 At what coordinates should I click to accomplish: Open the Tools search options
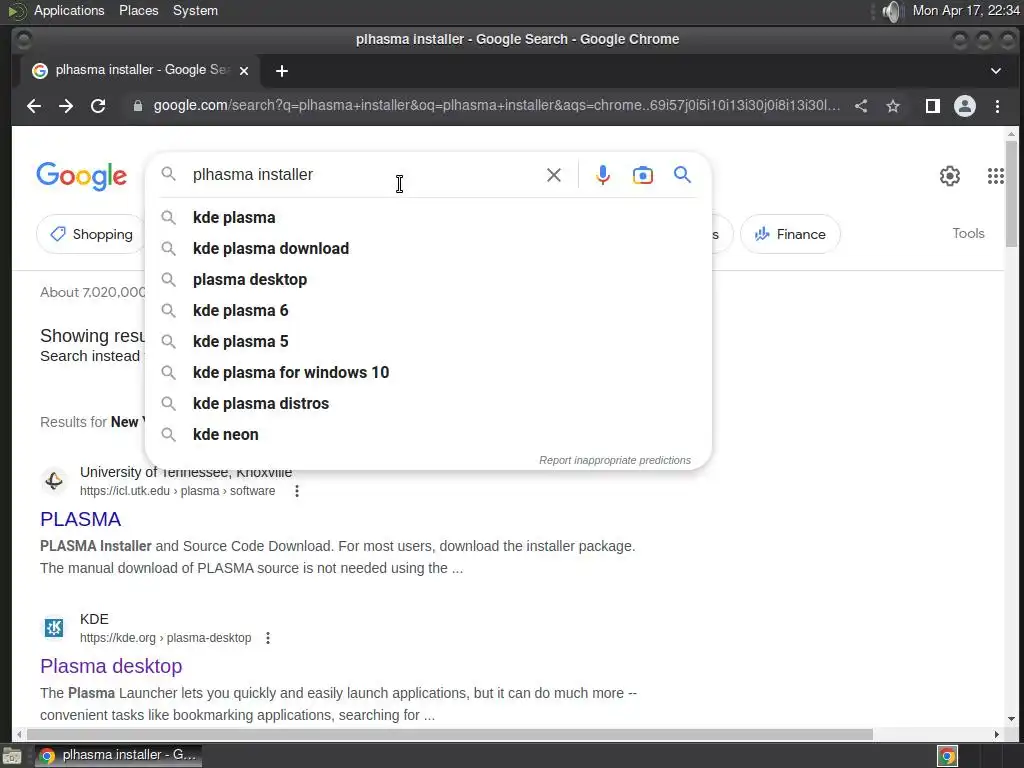coord(968,233)
